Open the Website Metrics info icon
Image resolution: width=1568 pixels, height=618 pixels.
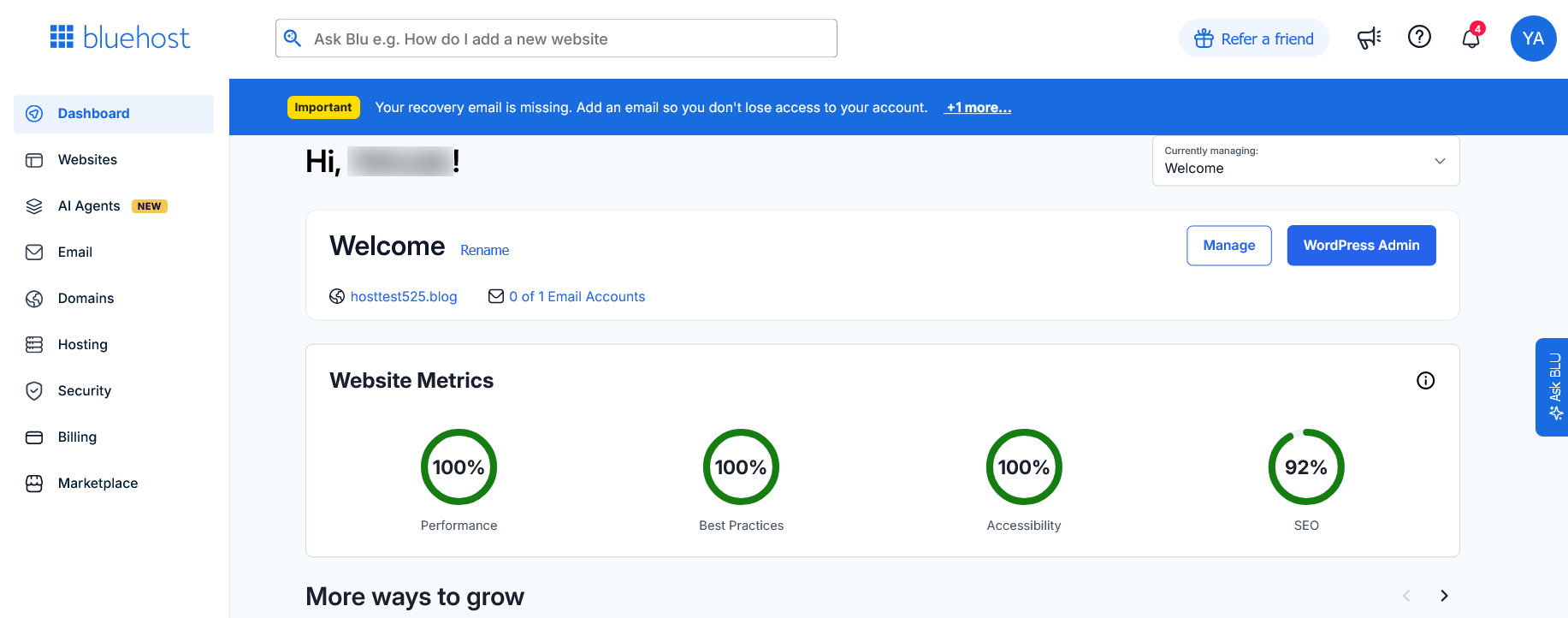pyautogui.click(x=1425, y=380)
